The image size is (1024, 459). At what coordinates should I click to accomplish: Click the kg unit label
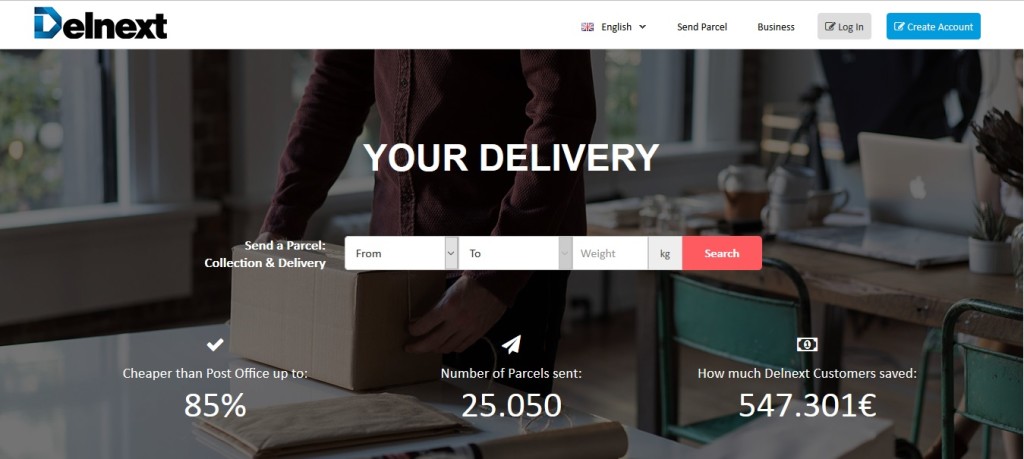[x=665, y=253]
